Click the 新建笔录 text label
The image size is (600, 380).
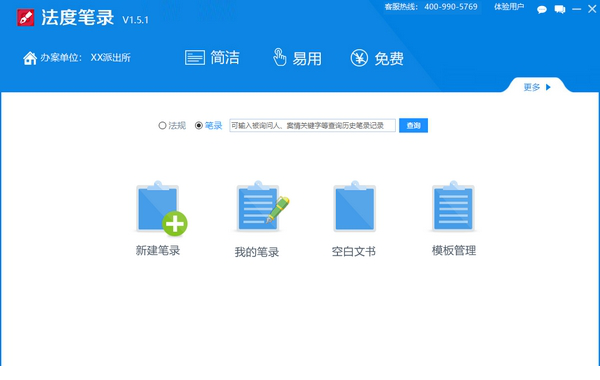click(158, 251)
